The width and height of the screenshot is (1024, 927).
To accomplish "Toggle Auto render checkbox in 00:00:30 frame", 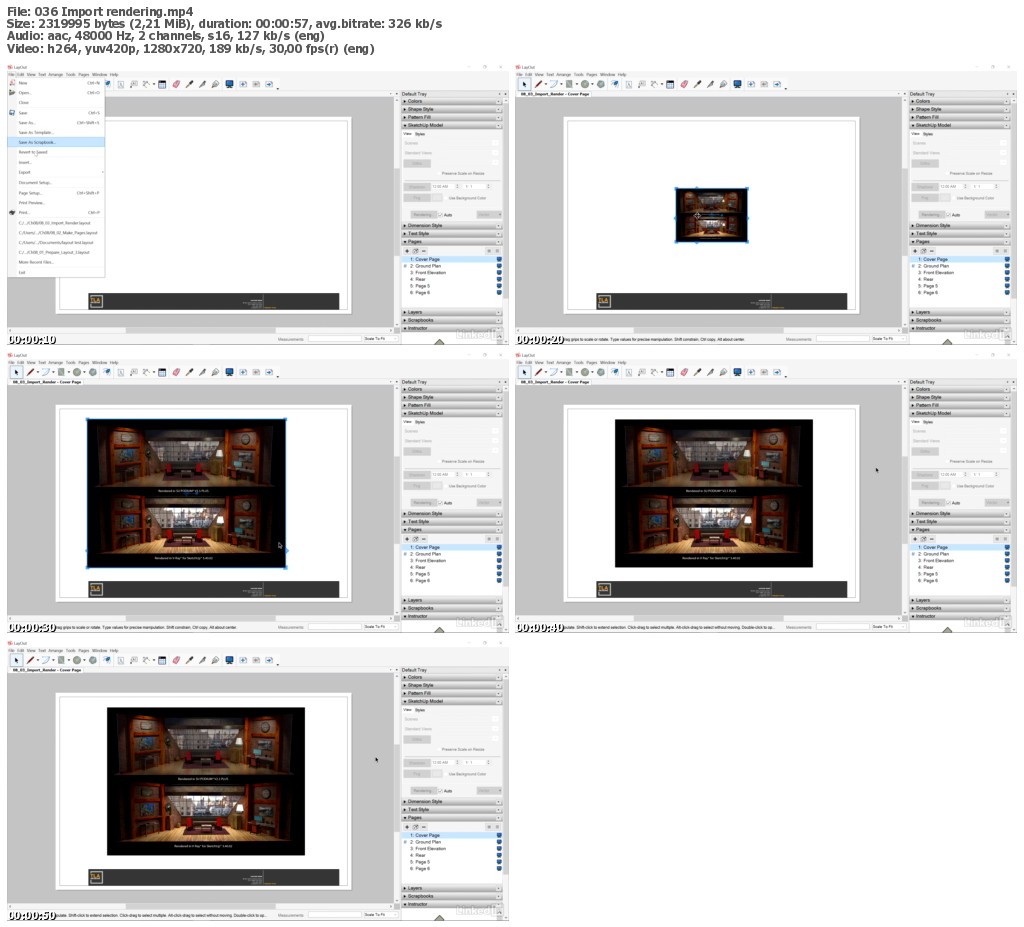I will (440, 502).
